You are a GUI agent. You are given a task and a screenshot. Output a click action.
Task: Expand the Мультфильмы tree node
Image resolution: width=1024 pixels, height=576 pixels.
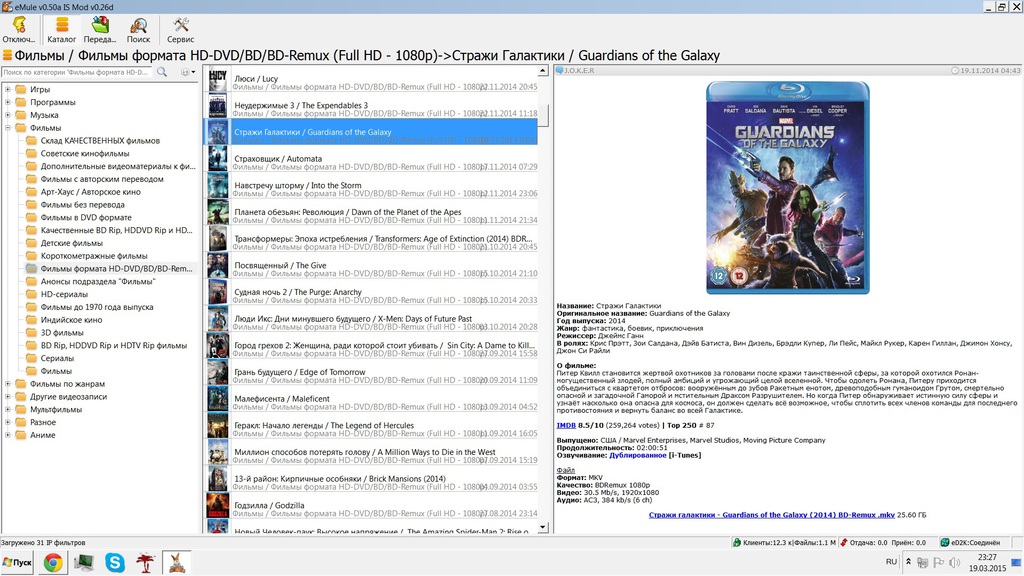coord(8,409)
